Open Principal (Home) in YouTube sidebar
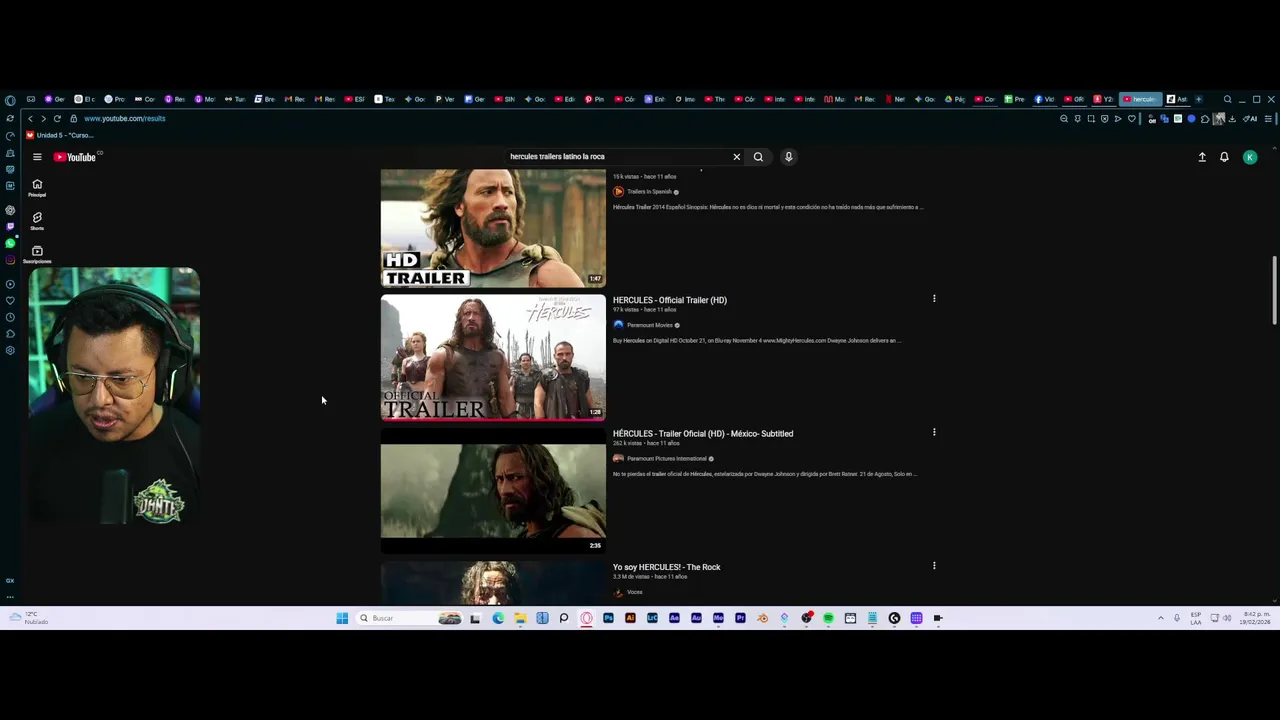Image resolution: width=1280 pixels, height=720 pixels. point(37,187)
